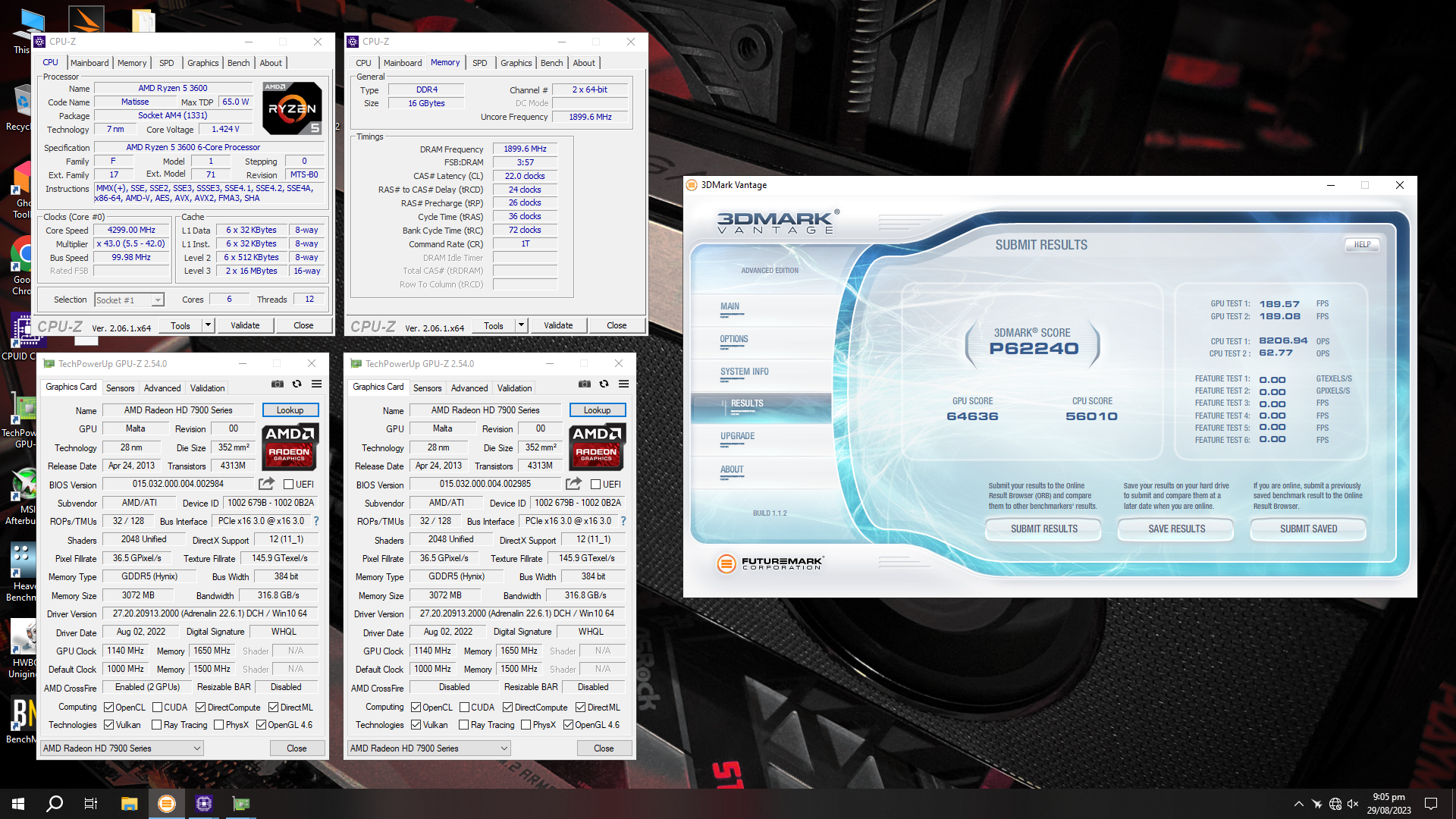Take screenshot in left GPU-Z window

[278, 384]
